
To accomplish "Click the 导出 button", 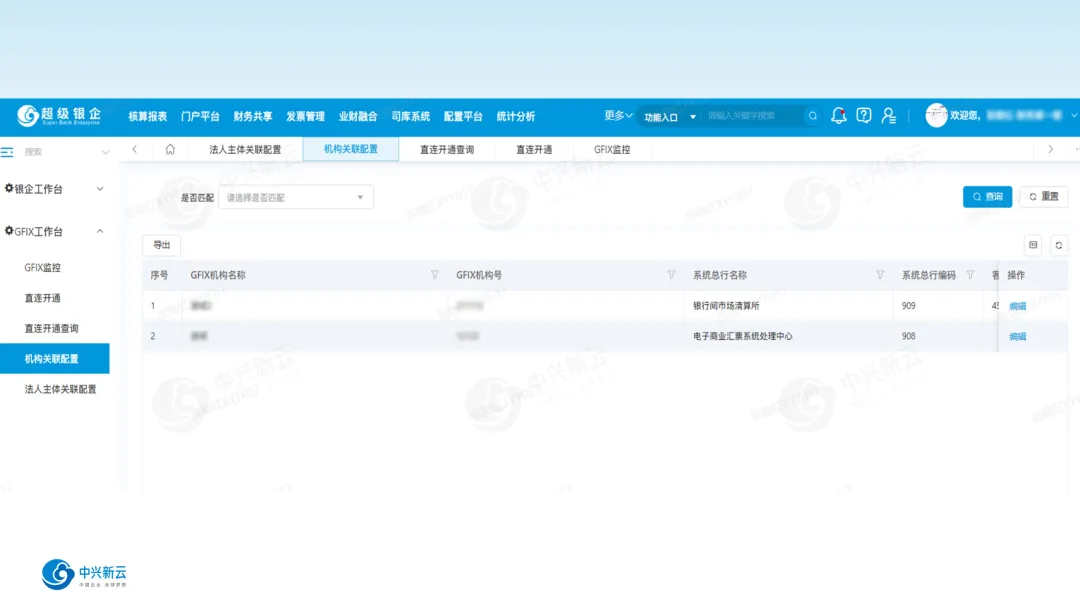I will [x=161, y=245].
